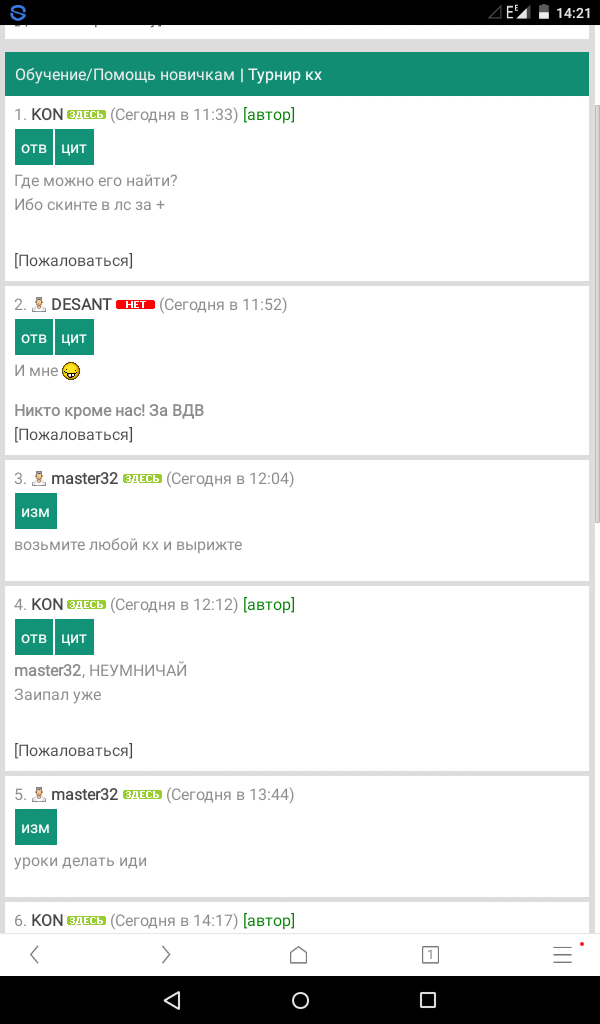Screen dimensions: 600x1024
Task: Click DESANT's user avatar icon
Action: coord(39,304)
